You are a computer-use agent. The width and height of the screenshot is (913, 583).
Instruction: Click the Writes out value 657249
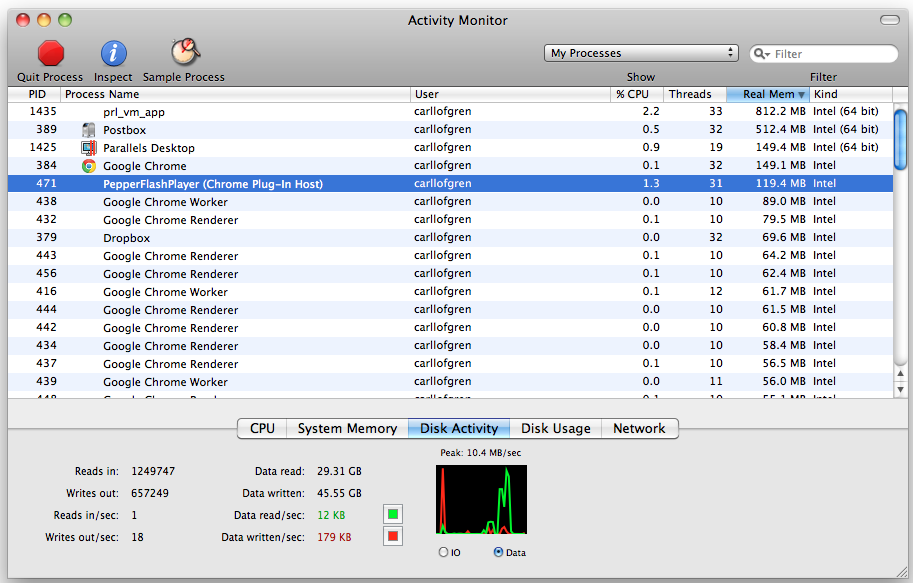(x=150, y=493)
